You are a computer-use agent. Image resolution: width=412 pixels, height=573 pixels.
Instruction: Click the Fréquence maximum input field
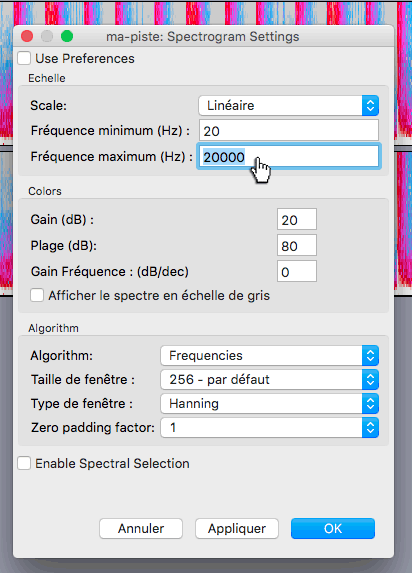[x=289, y=156]
